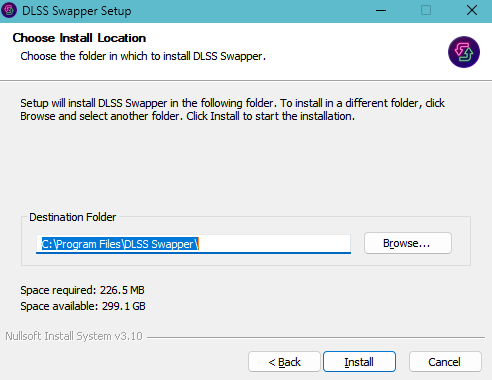492x380 pixels.
Task: Click the greyed-out maximize window icon
Action: [x=426, y=11]
